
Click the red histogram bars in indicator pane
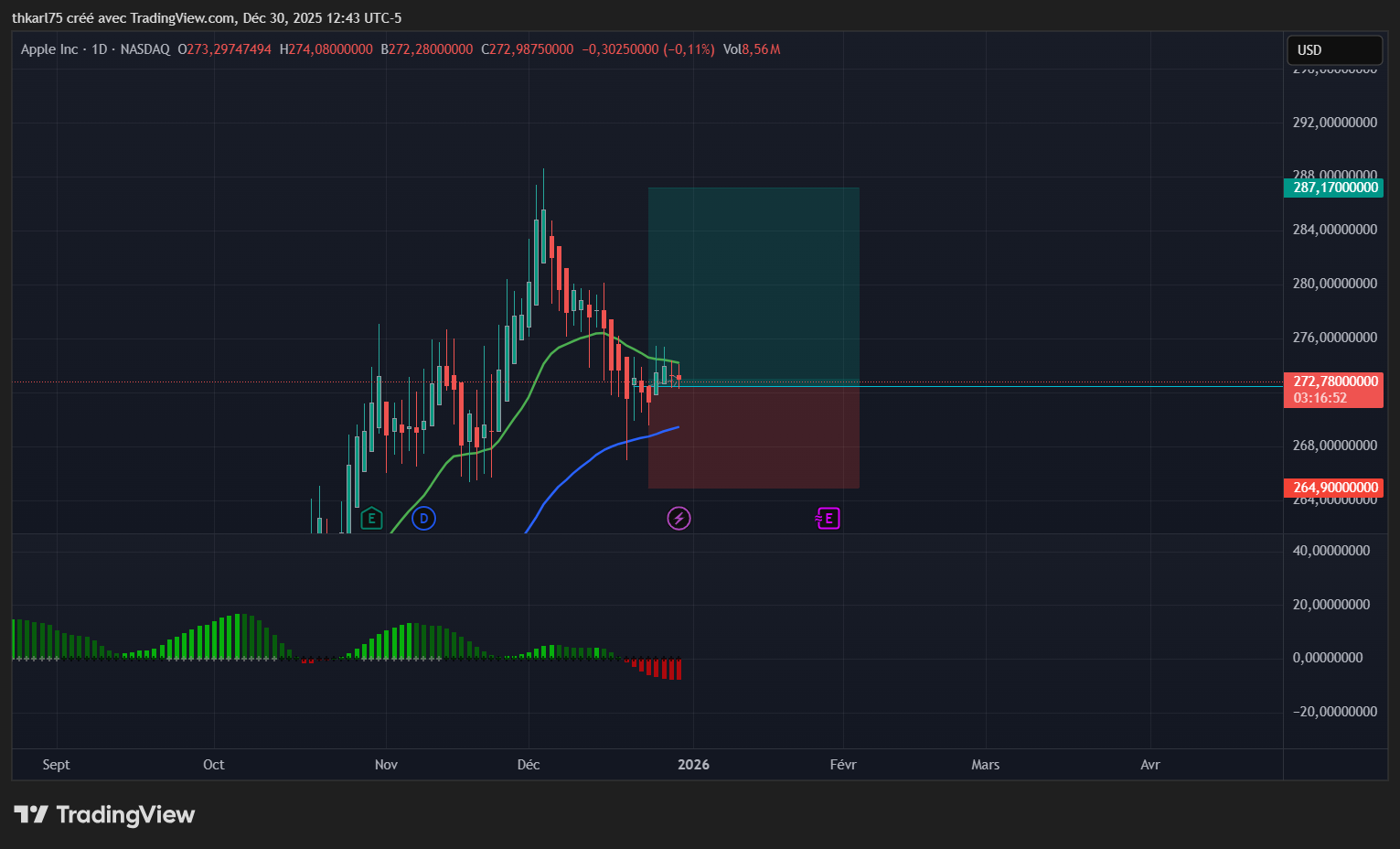point(656,668)
